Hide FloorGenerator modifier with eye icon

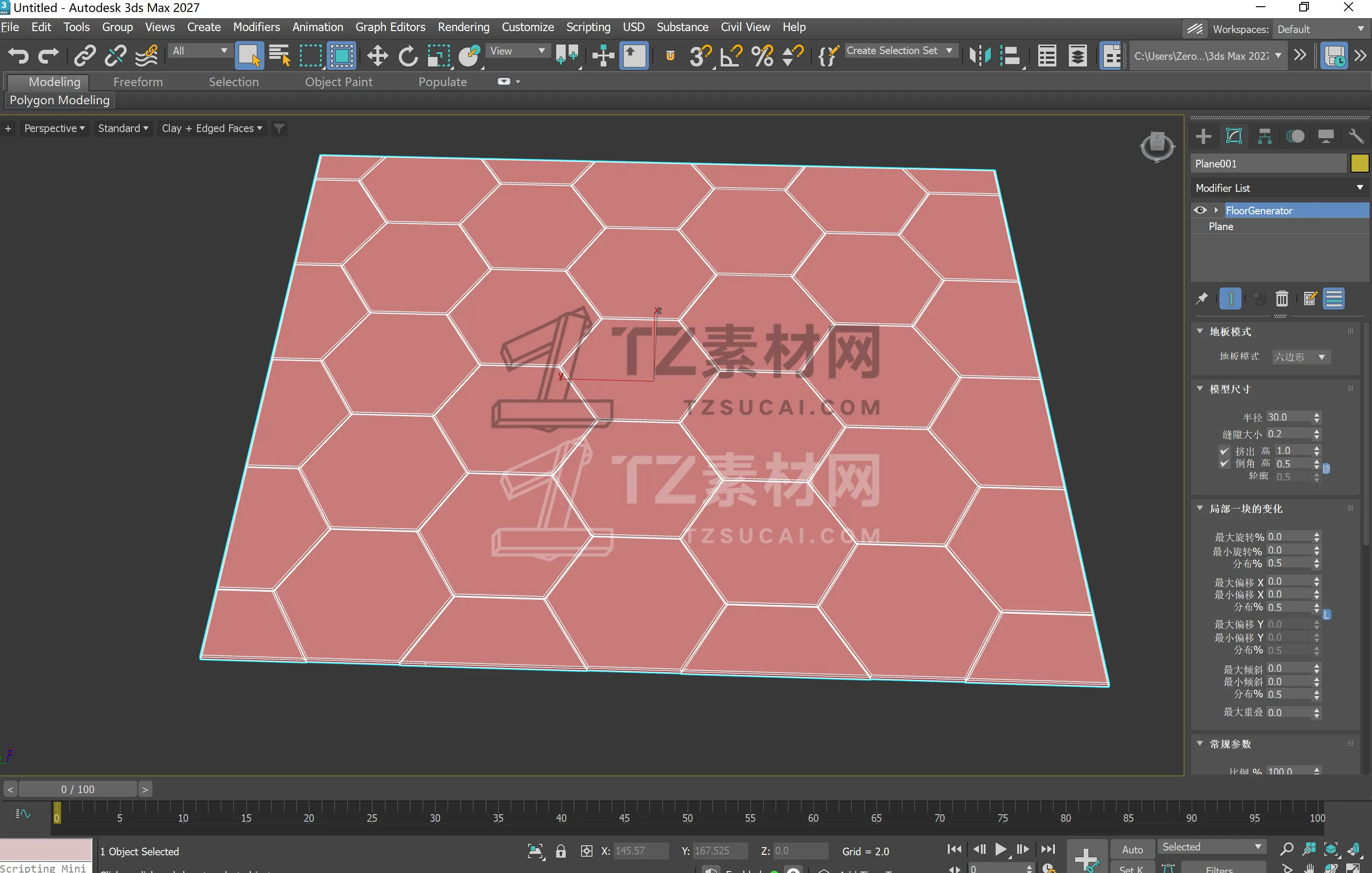pyautogui.click(x=1200, y=210)
